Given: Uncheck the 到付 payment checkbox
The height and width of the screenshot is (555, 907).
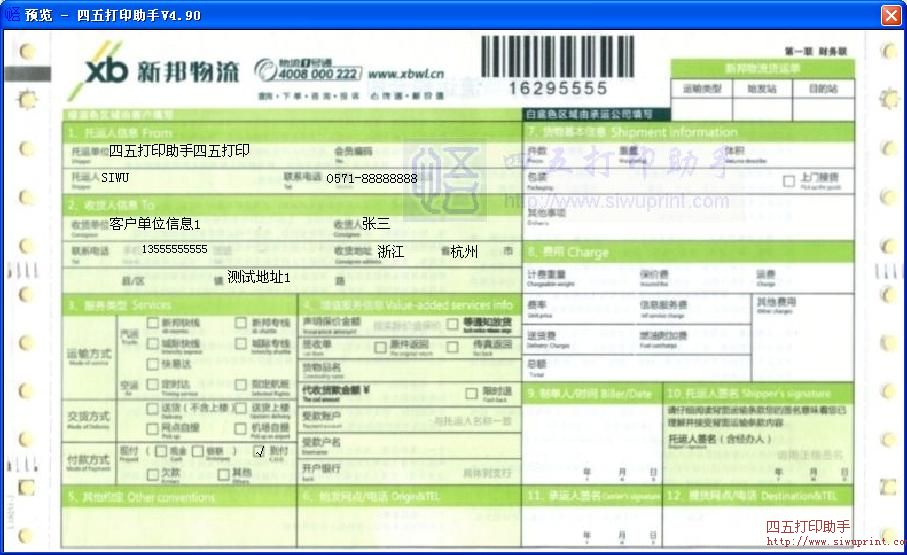Looking at the screenshot, I should point(260,451).
